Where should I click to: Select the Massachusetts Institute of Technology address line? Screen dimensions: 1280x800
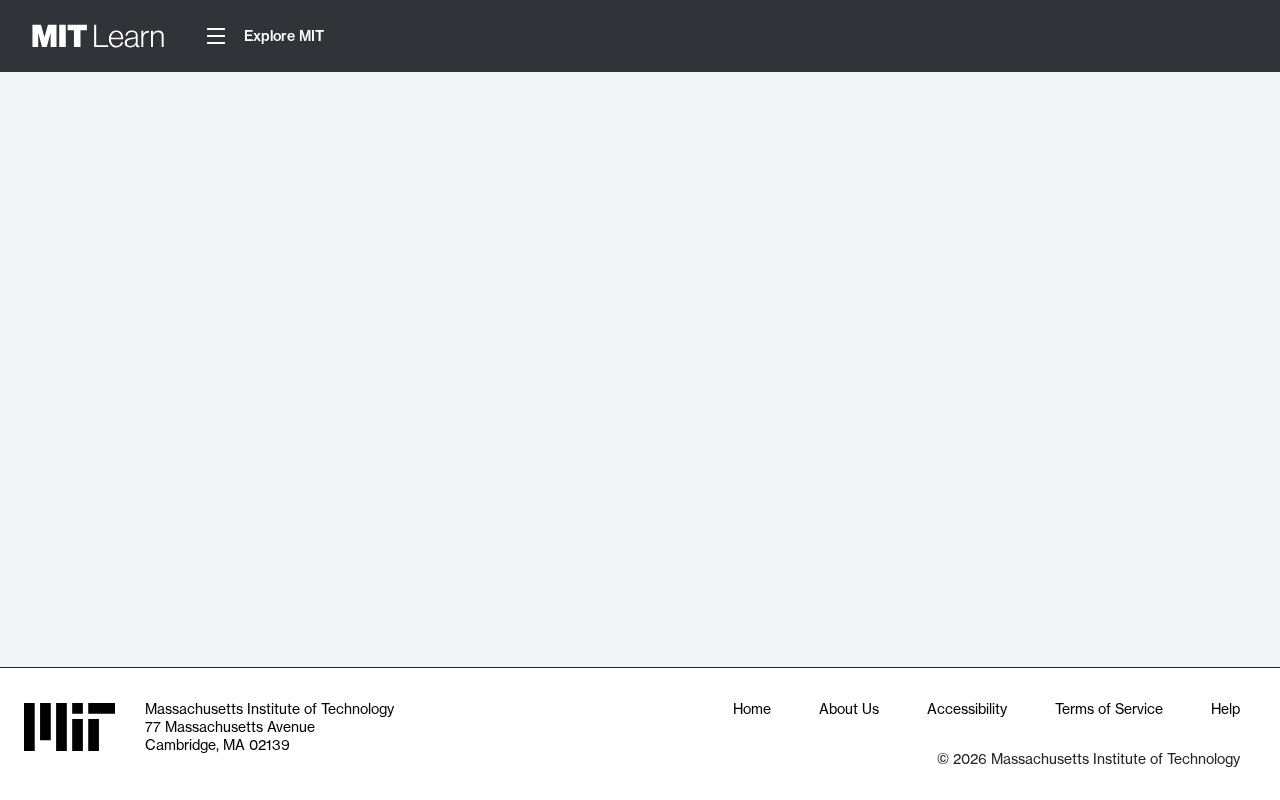coord(269,709)
